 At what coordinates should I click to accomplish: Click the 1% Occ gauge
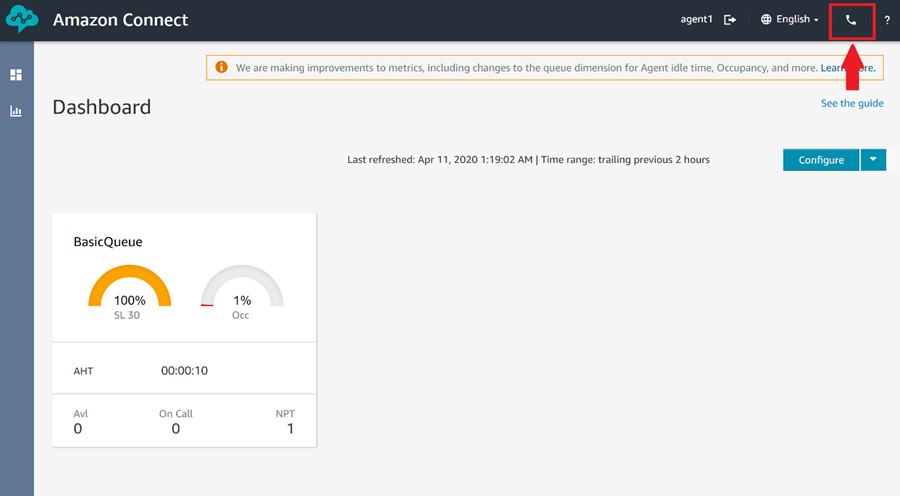[242, 286]
